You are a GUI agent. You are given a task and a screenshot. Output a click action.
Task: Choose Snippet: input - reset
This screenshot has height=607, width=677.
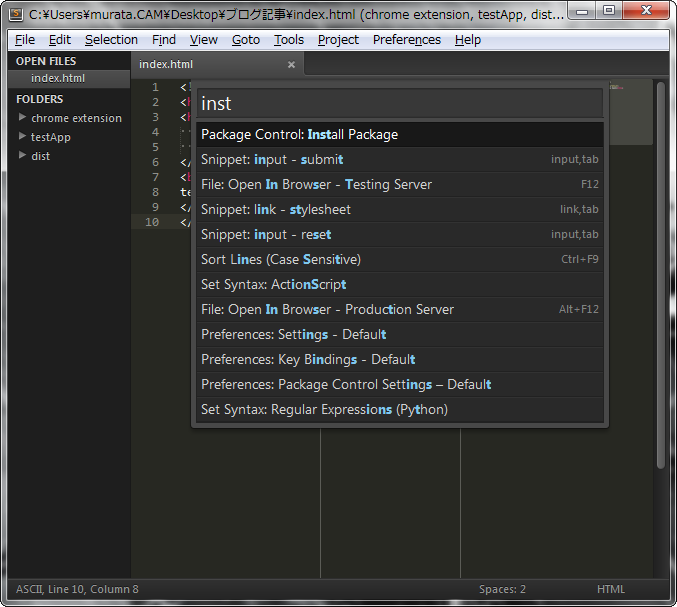pyautogui.click(x=400, y=234)
